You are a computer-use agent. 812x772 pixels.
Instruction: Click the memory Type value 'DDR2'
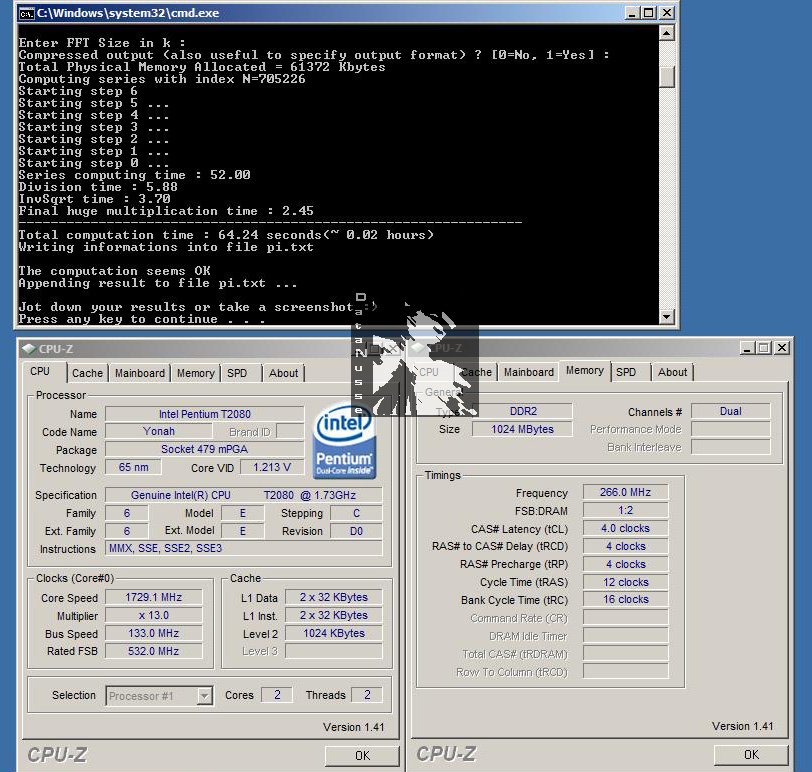point(523,411)
